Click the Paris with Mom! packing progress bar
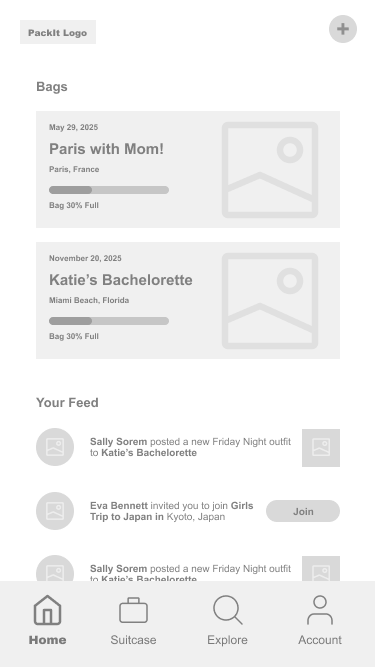 (109, 190)
